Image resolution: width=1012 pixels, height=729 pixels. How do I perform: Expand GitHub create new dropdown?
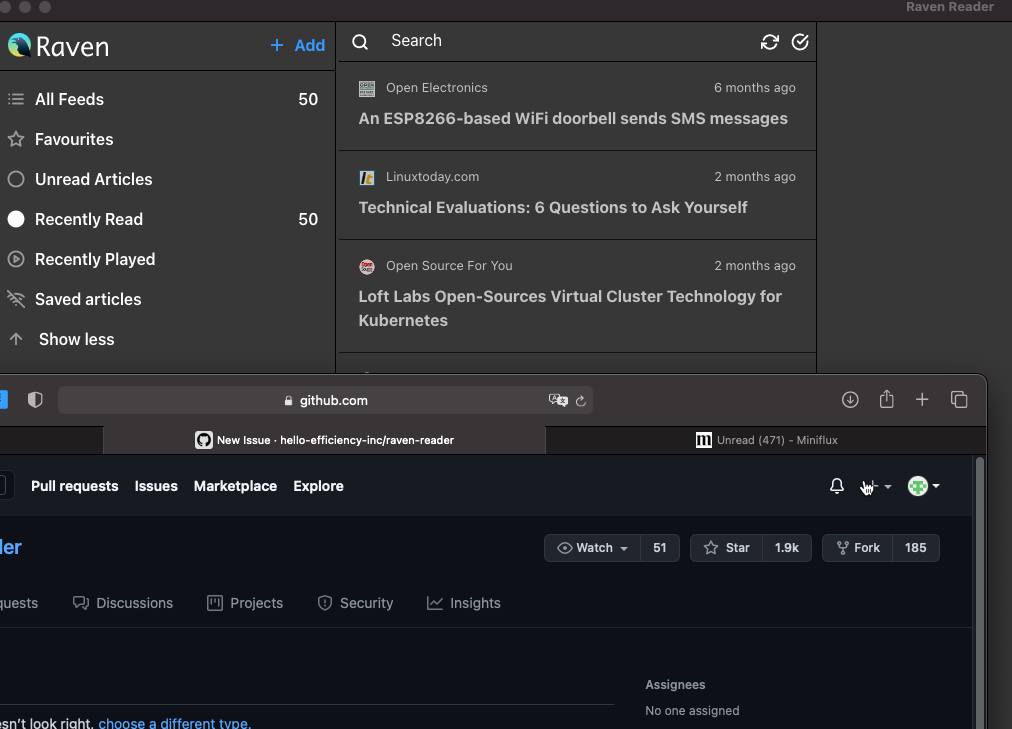point(876,486)
